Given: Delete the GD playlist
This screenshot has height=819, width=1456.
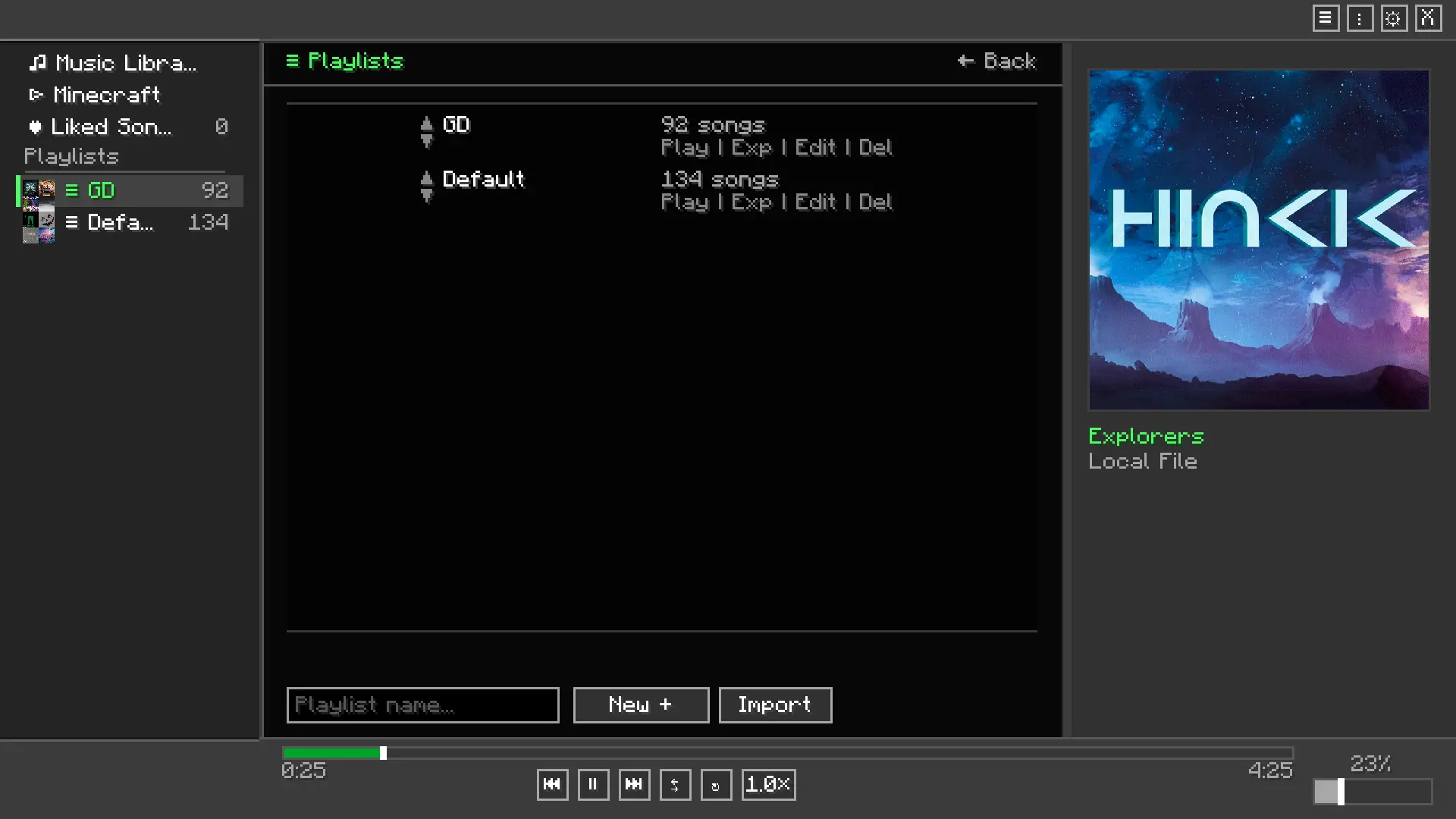Looking at the screenshot, I should (875, 147).
